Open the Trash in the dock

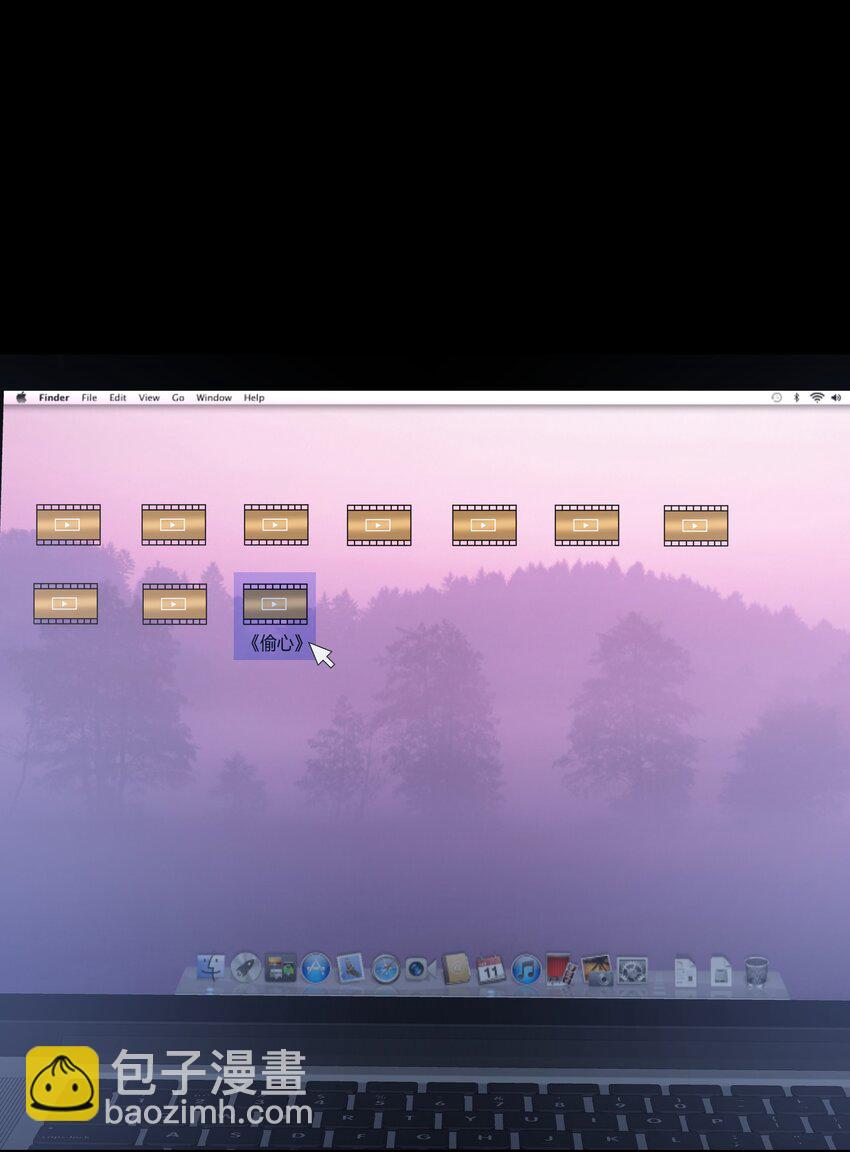tap(756, 971)
